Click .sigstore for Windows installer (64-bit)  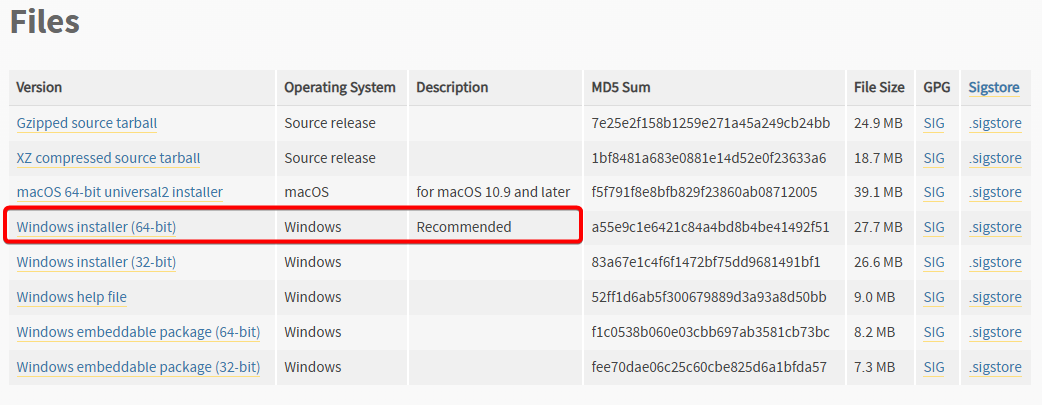(x=995, y=227)
